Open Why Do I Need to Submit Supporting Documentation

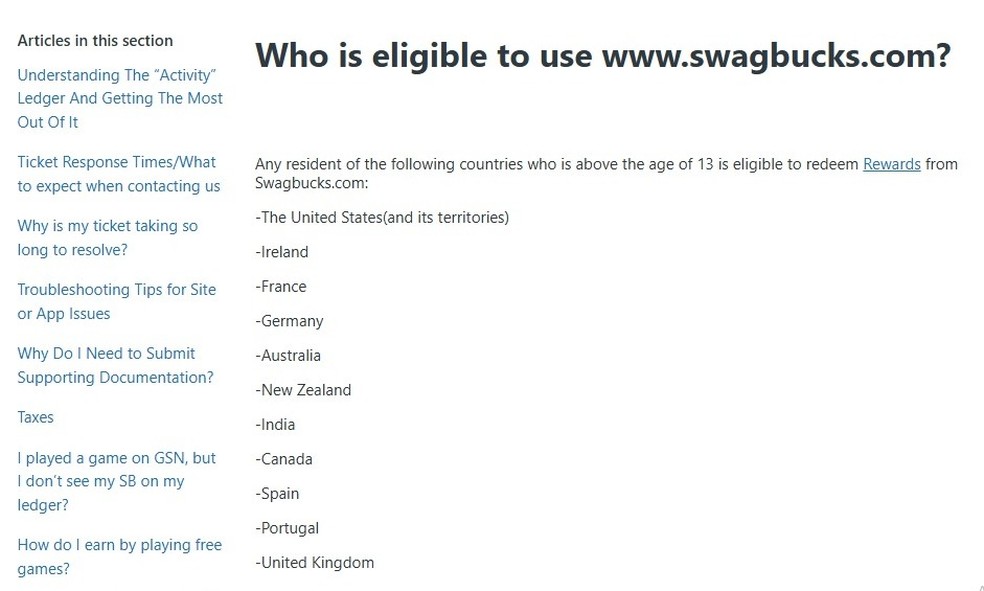(115, 366)
